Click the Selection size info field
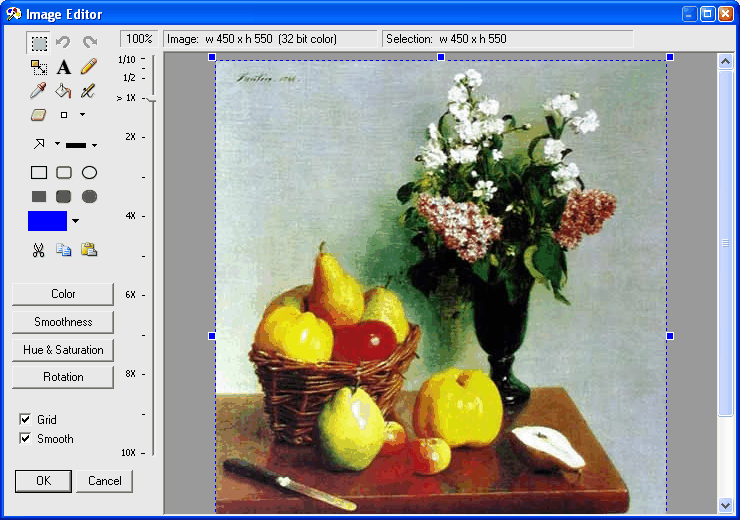This screenshot has height=520, width=740. click(507, 39)
